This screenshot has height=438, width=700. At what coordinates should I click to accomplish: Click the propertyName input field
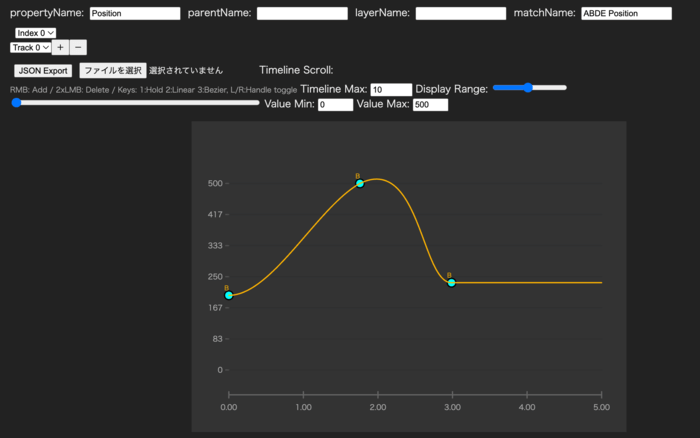tap(135, 13)
